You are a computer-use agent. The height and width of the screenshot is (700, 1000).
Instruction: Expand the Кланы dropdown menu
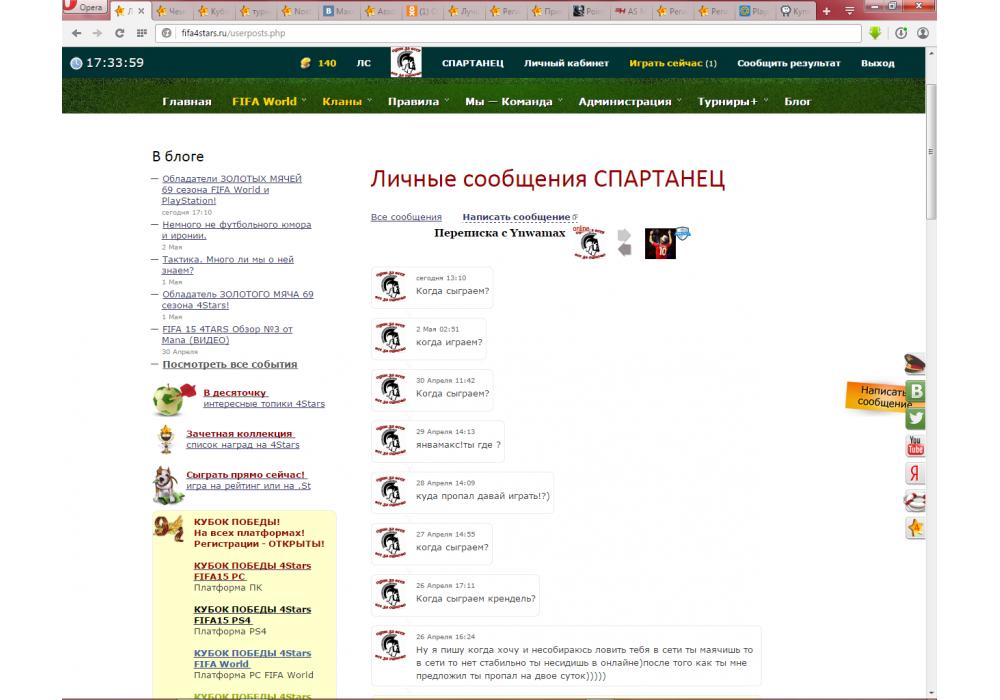pos(346,101)
